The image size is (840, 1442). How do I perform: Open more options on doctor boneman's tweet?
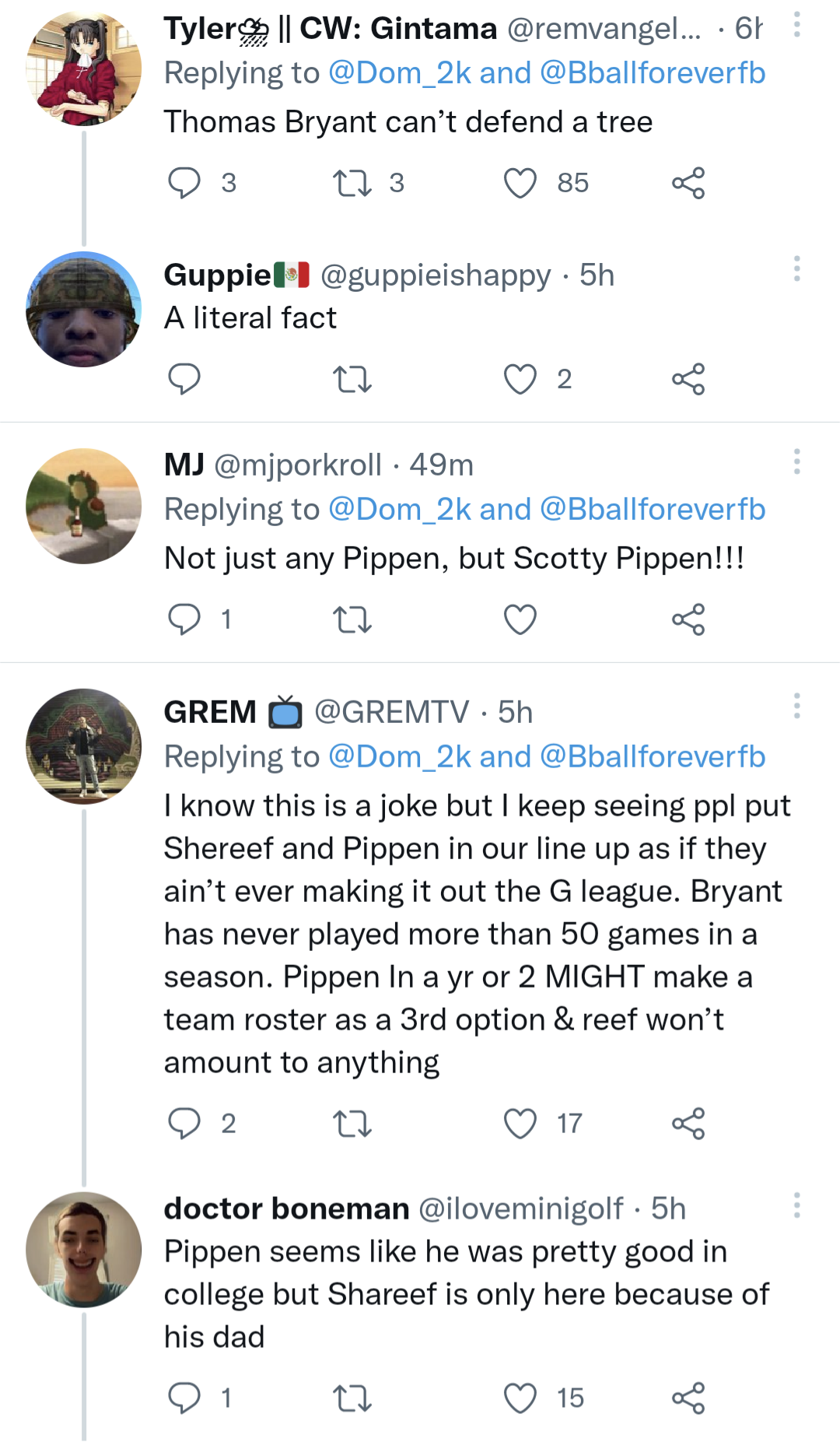point(796,1205)
